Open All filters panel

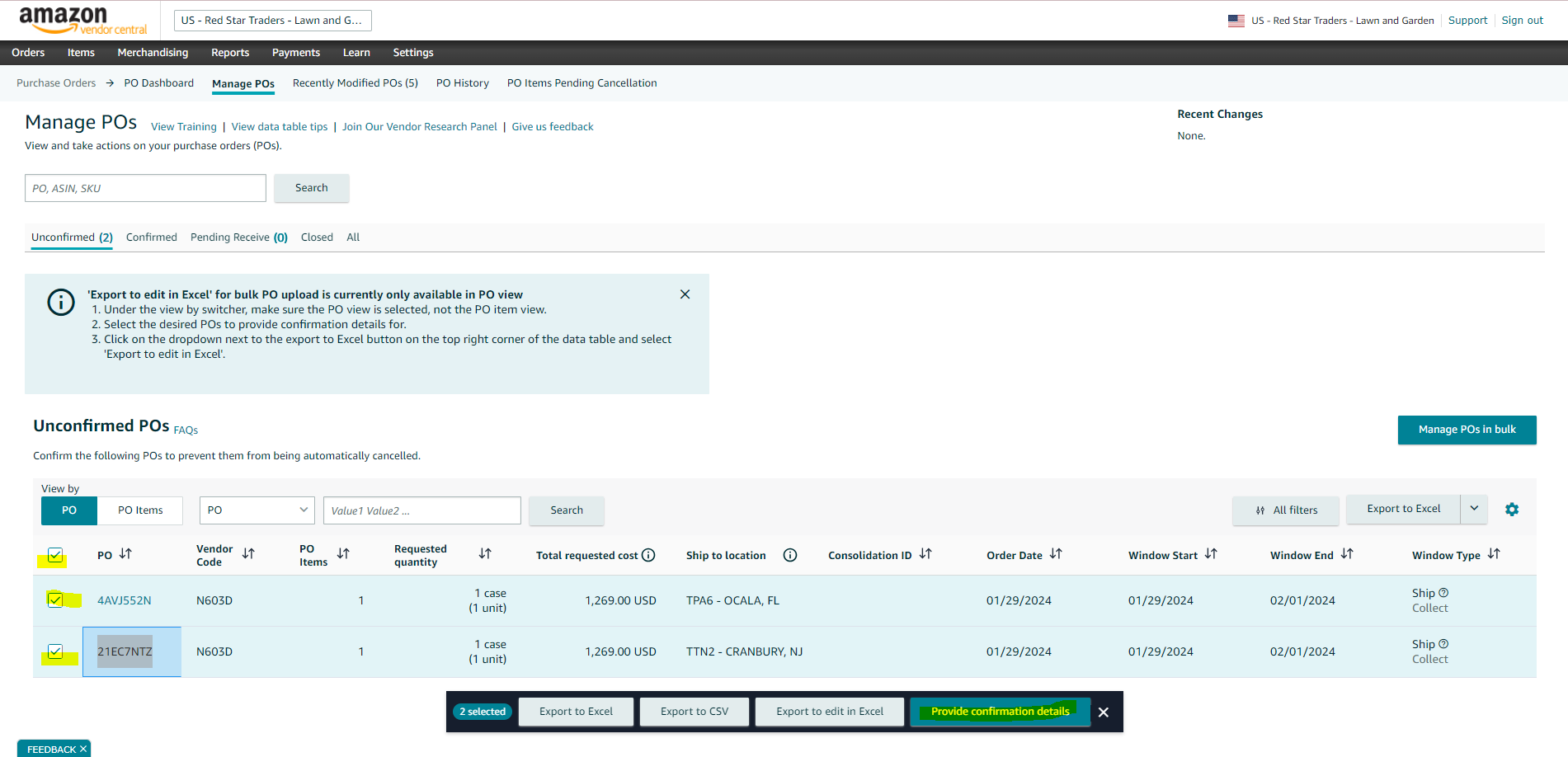point(1287,510)
